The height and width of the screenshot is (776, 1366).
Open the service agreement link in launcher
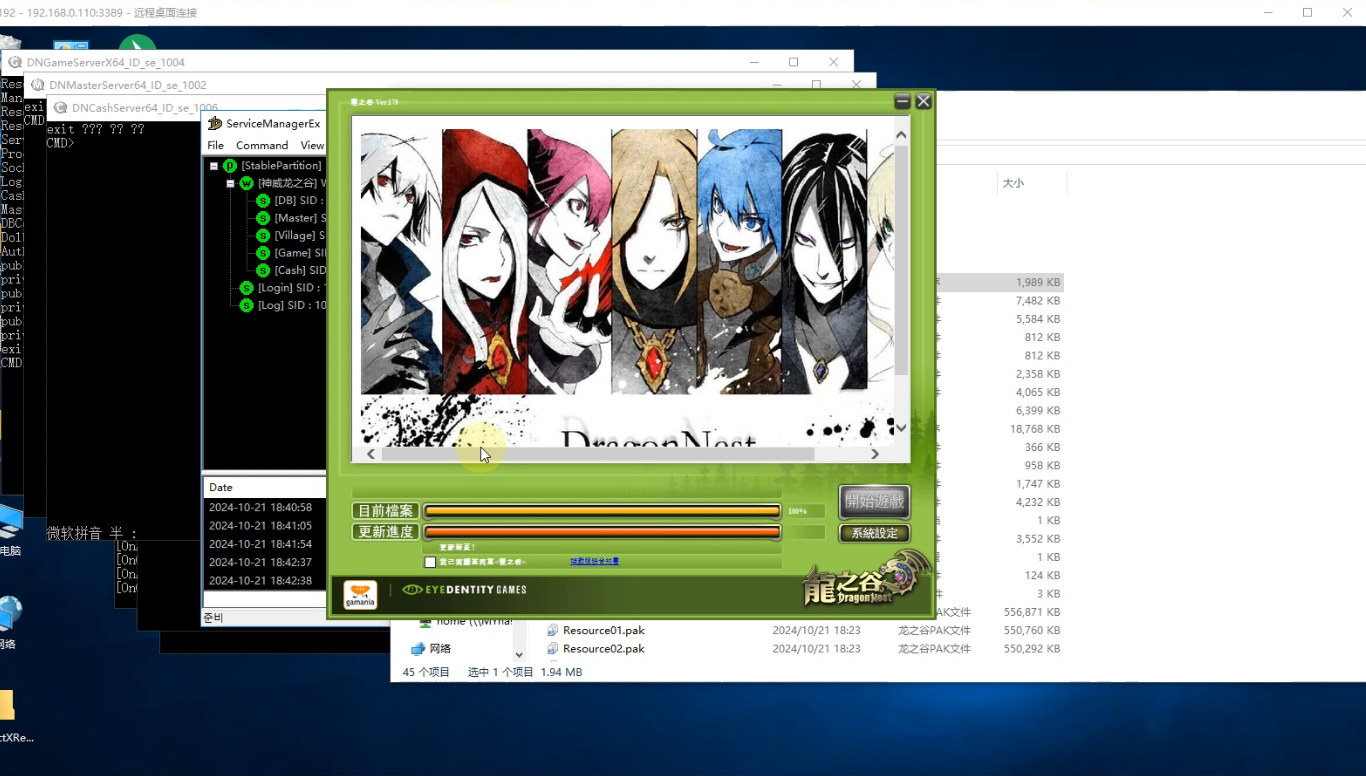[594, 562]
